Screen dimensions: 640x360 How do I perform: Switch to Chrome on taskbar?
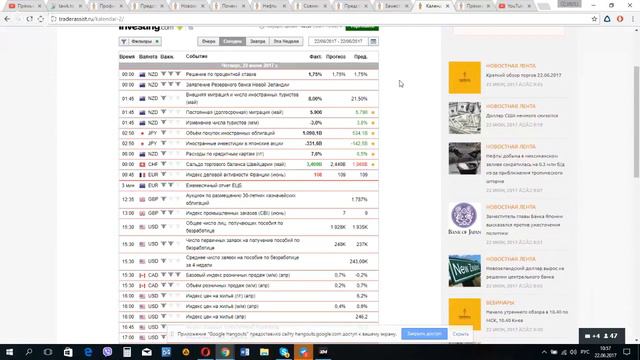tap(225, 352)
